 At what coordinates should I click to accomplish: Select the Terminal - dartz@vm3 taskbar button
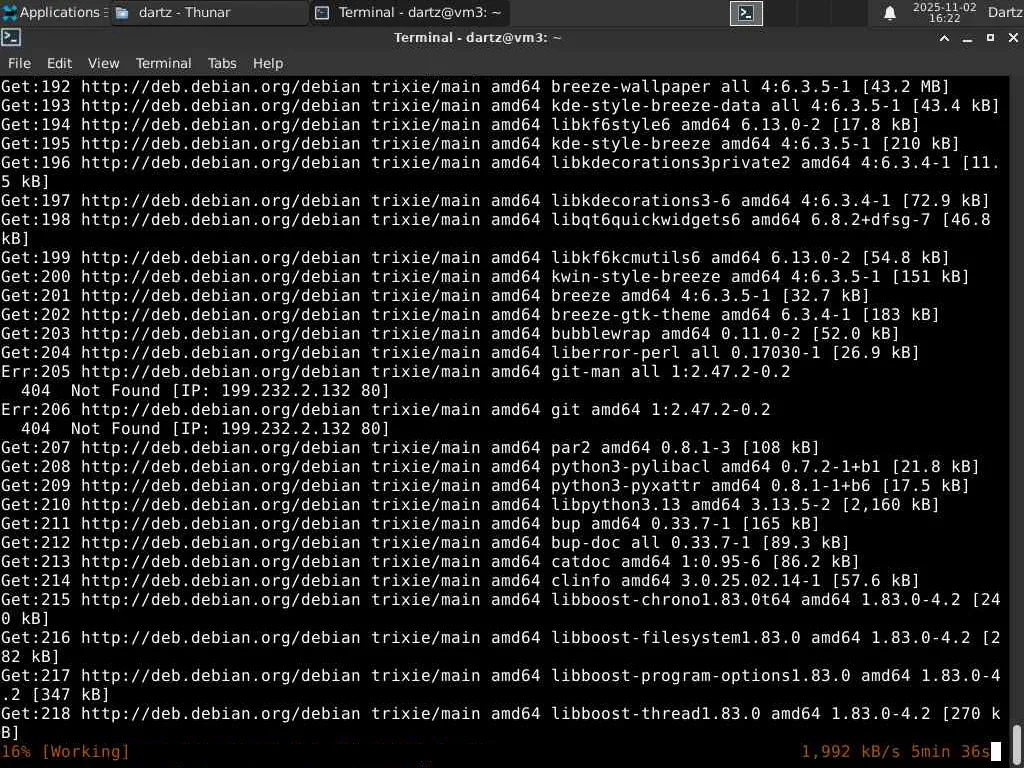tap(409, 12)
